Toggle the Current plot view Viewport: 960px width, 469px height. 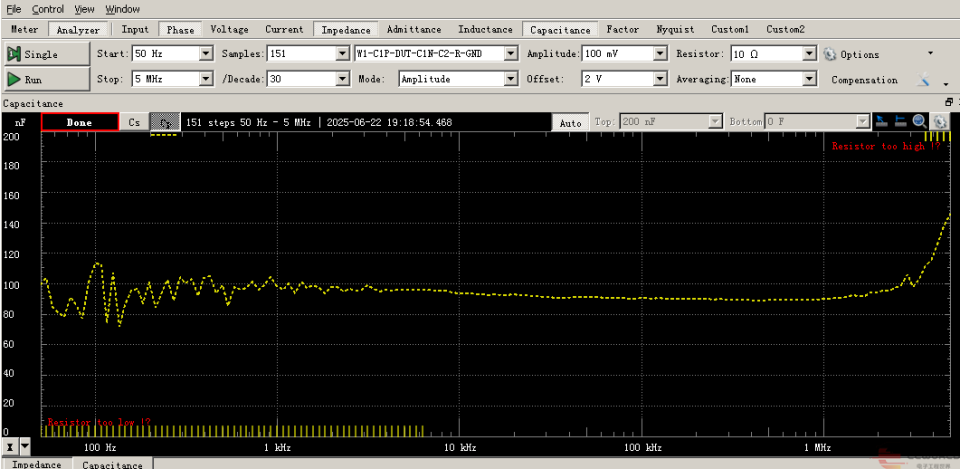[x=284, y=29]
